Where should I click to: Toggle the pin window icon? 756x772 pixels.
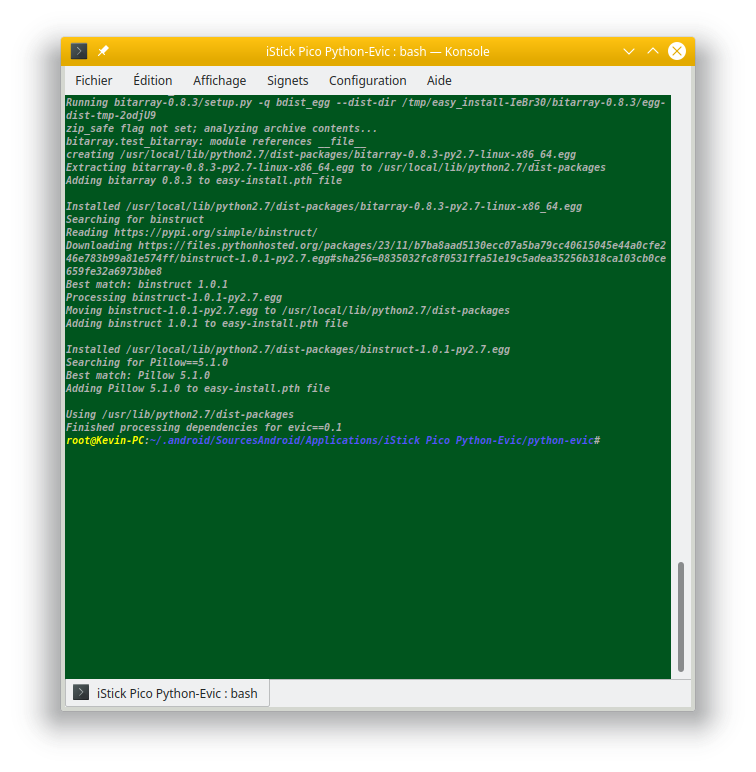point(103,51)
